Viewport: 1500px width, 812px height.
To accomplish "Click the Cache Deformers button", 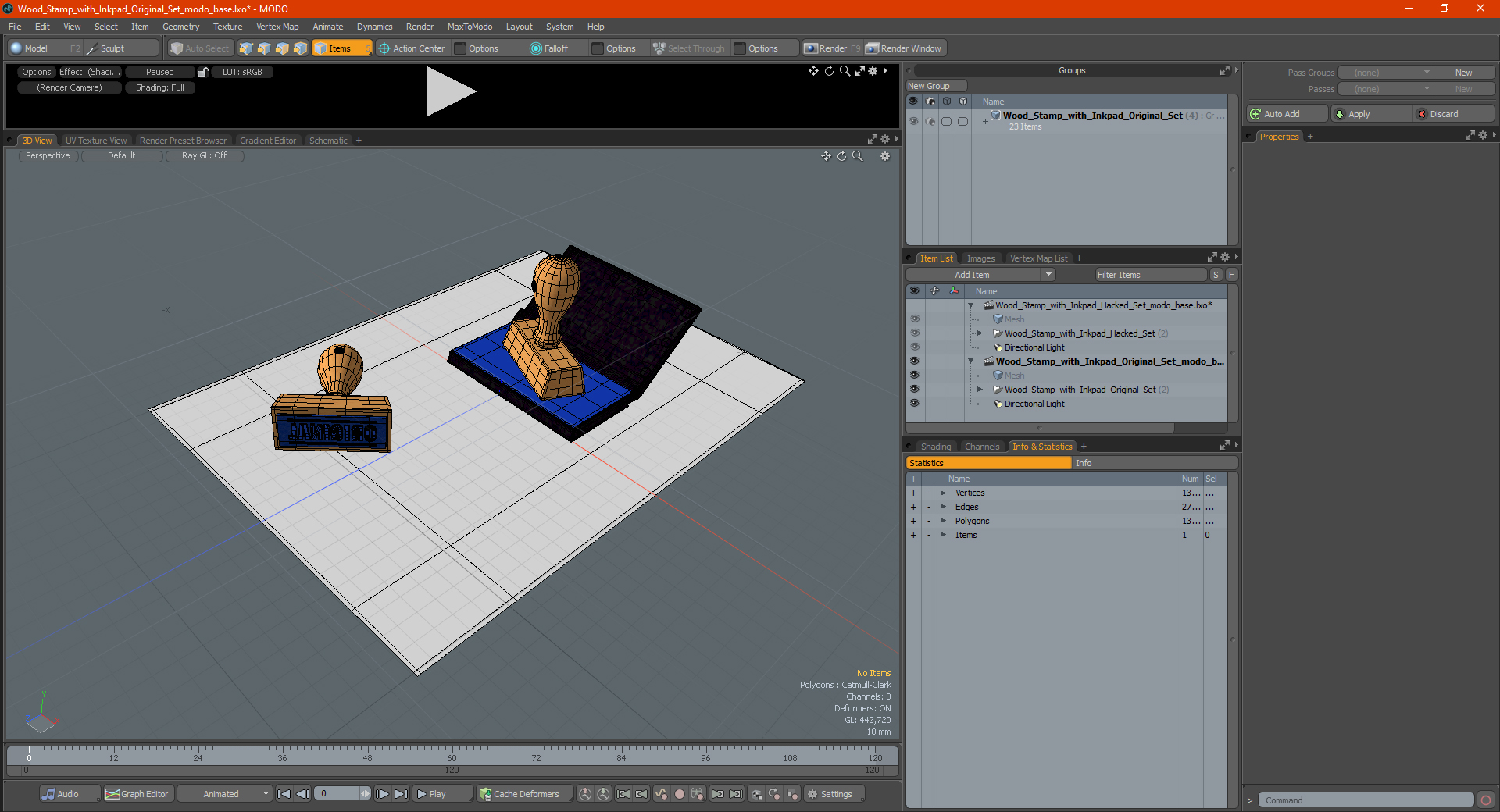I will click(520, 794).
